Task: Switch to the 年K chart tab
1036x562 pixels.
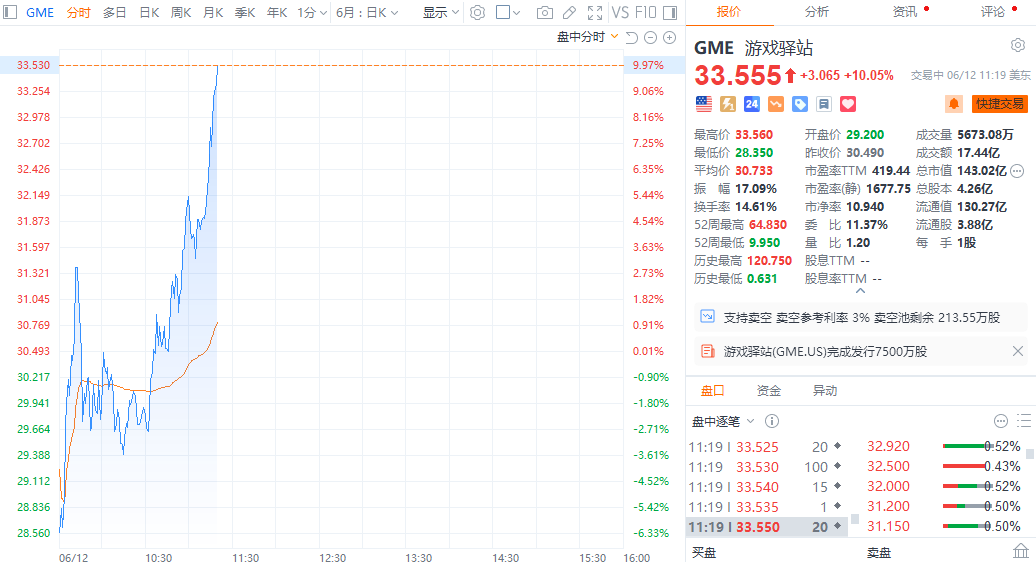Action: pos(277,13)
